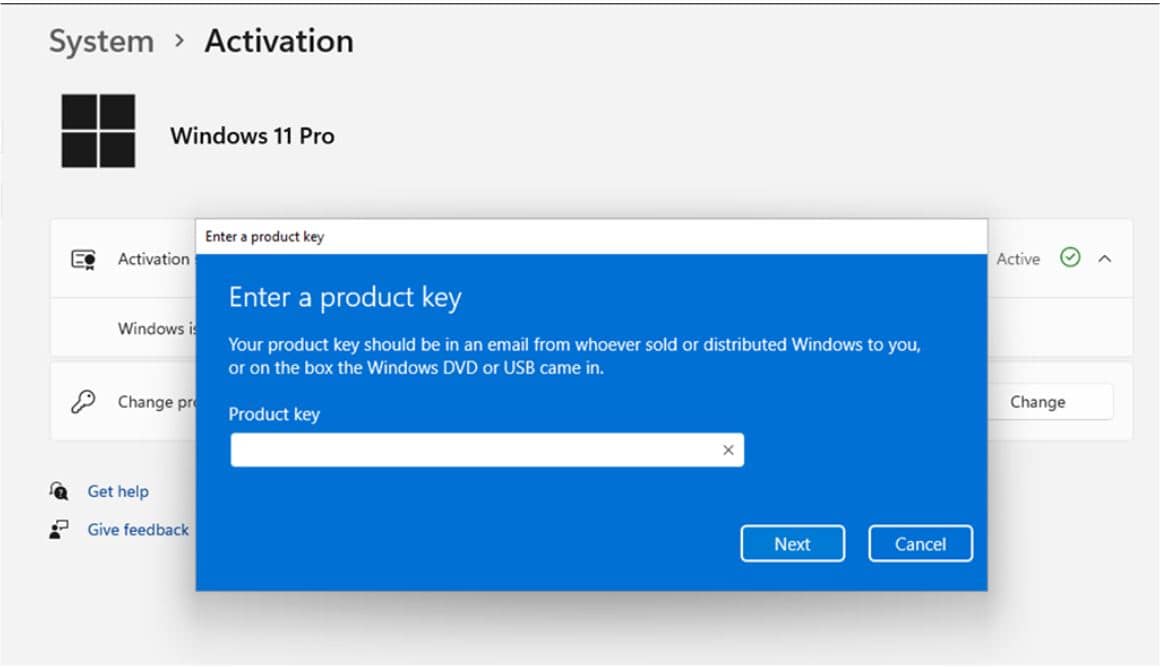
Task: Navigate to System via the breadcrumb
Action: coord(99,41)
